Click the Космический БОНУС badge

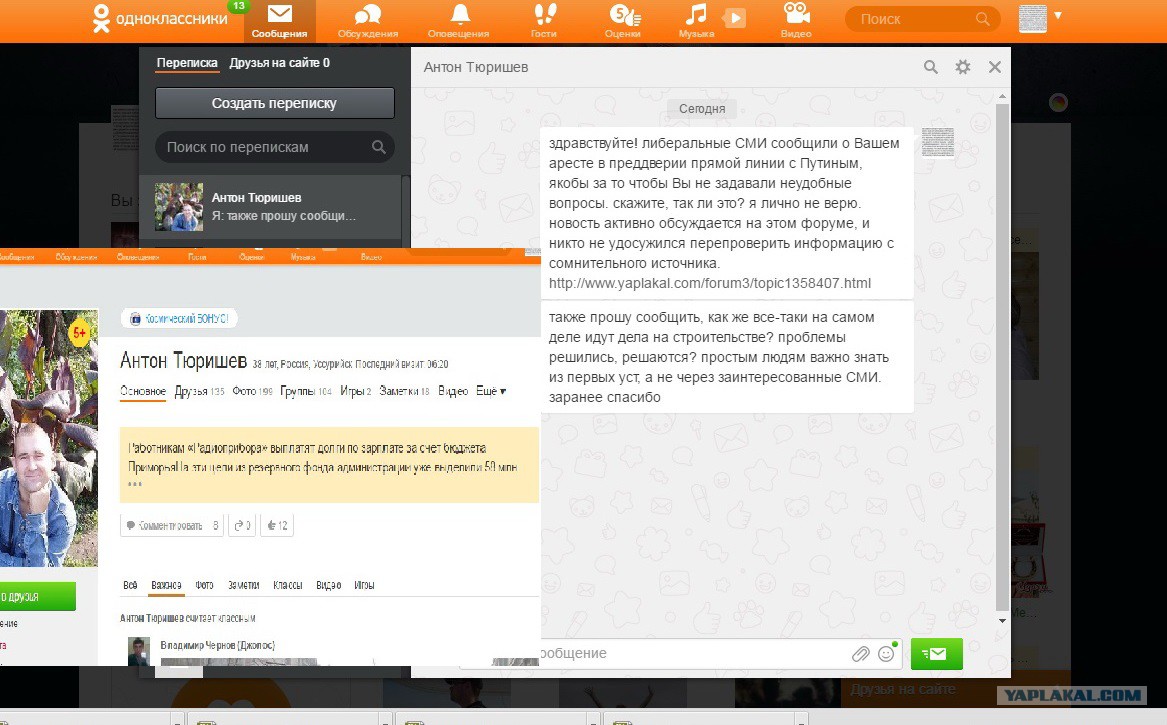pos(179,319)
